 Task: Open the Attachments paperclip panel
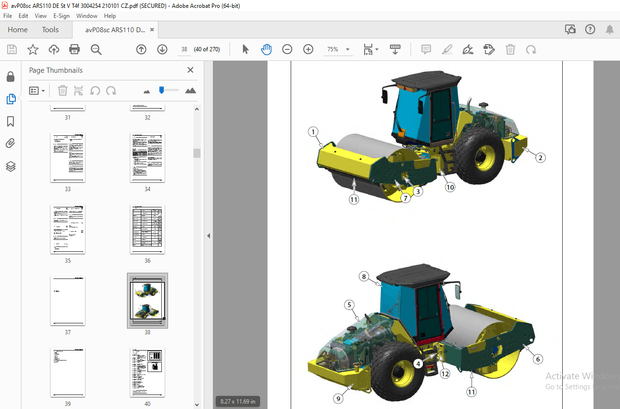11,144
